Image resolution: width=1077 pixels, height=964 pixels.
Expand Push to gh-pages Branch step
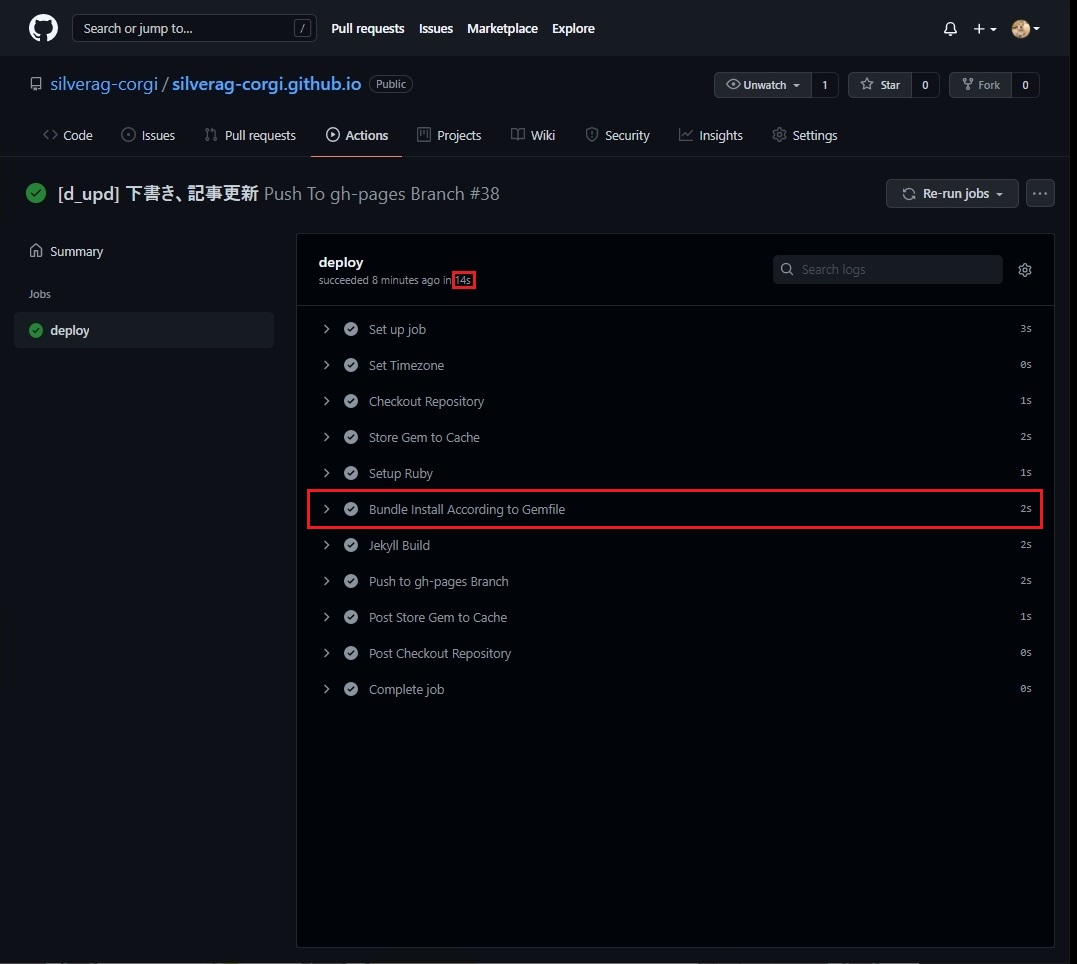pos(326,581)
